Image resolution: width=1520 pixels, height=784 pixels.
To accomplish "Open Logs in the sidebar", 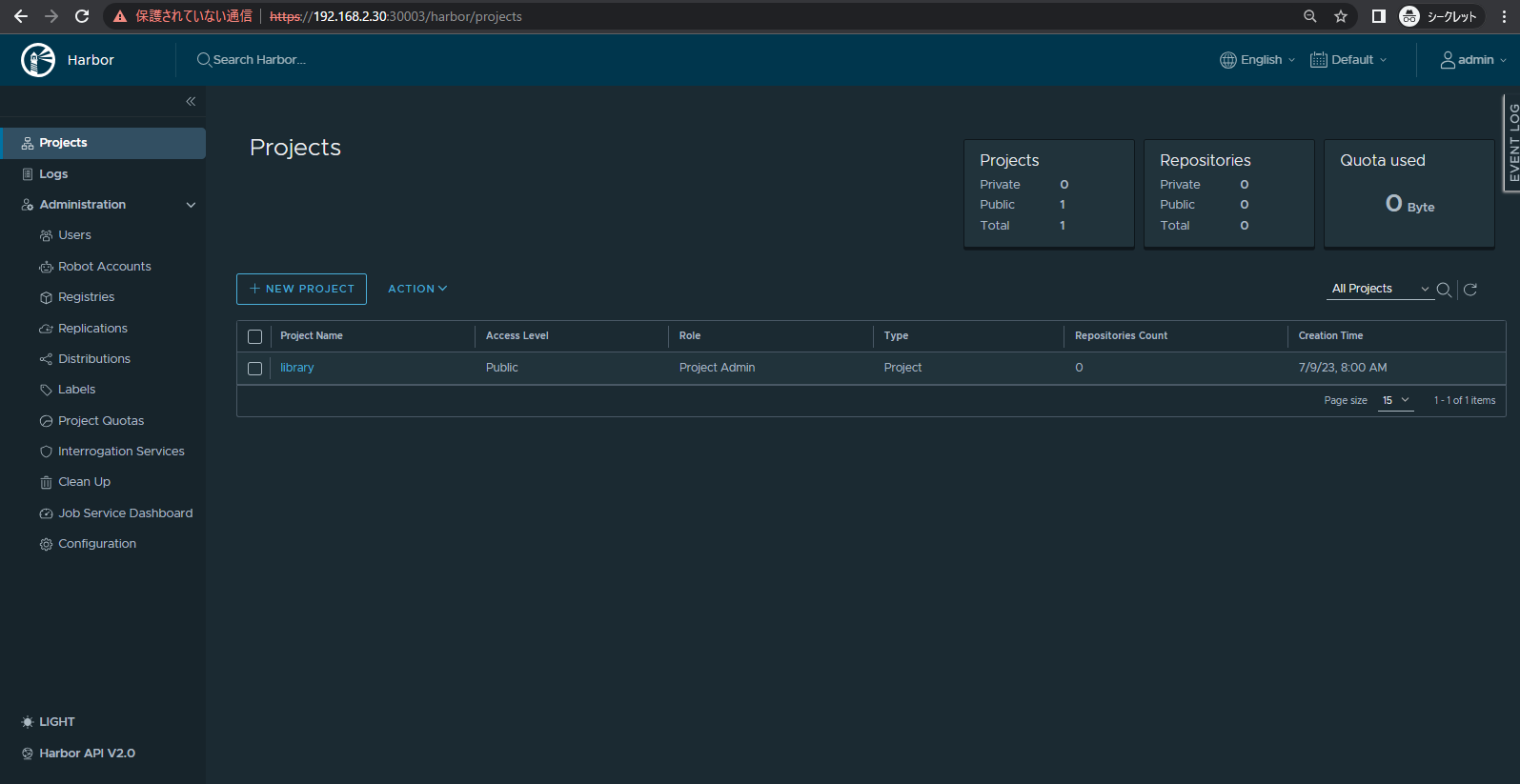I will pyautogui.click(x=53, y=174).
